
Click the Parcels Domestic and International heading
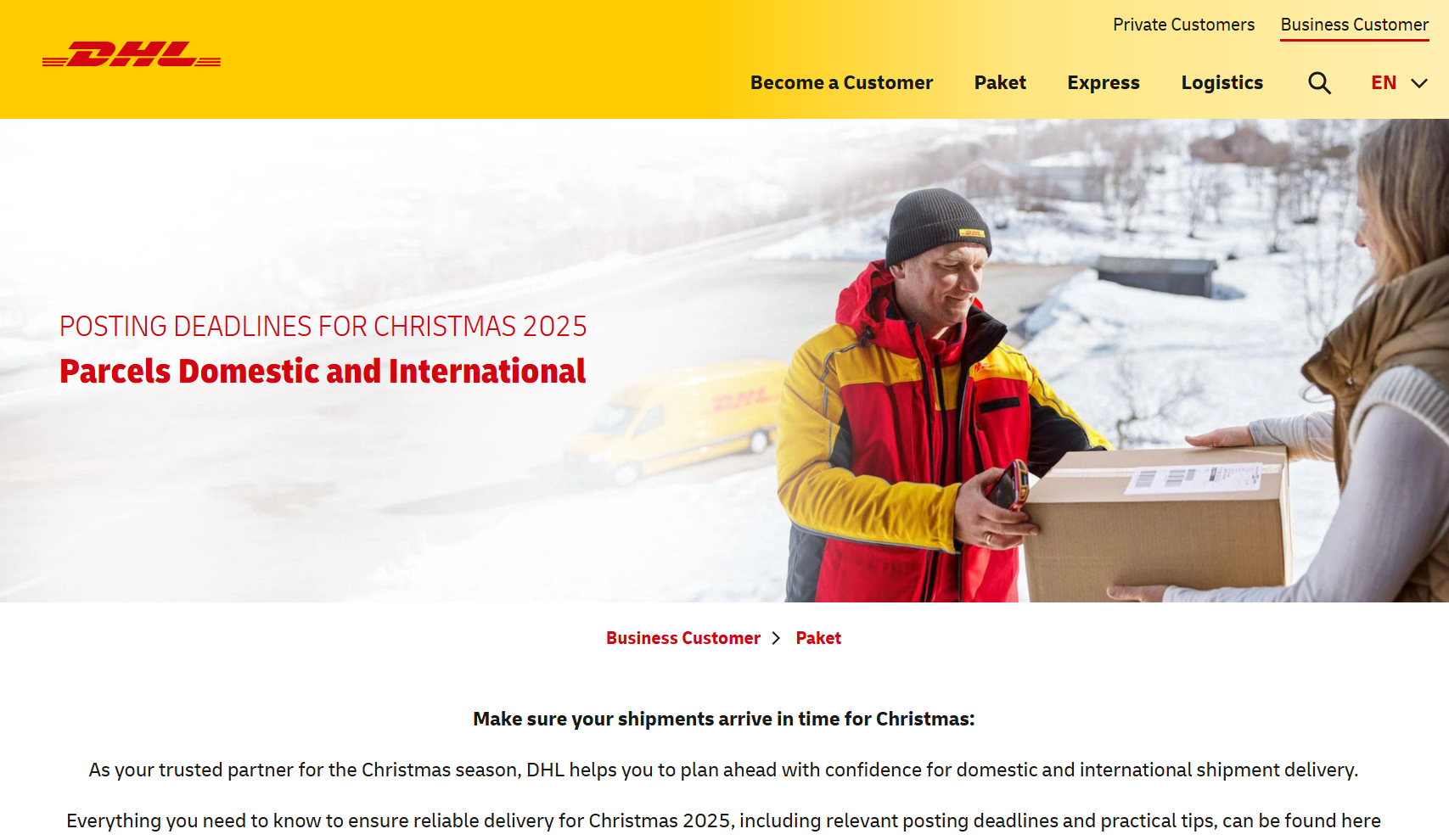pyautogui.click(x=323, y=372)
